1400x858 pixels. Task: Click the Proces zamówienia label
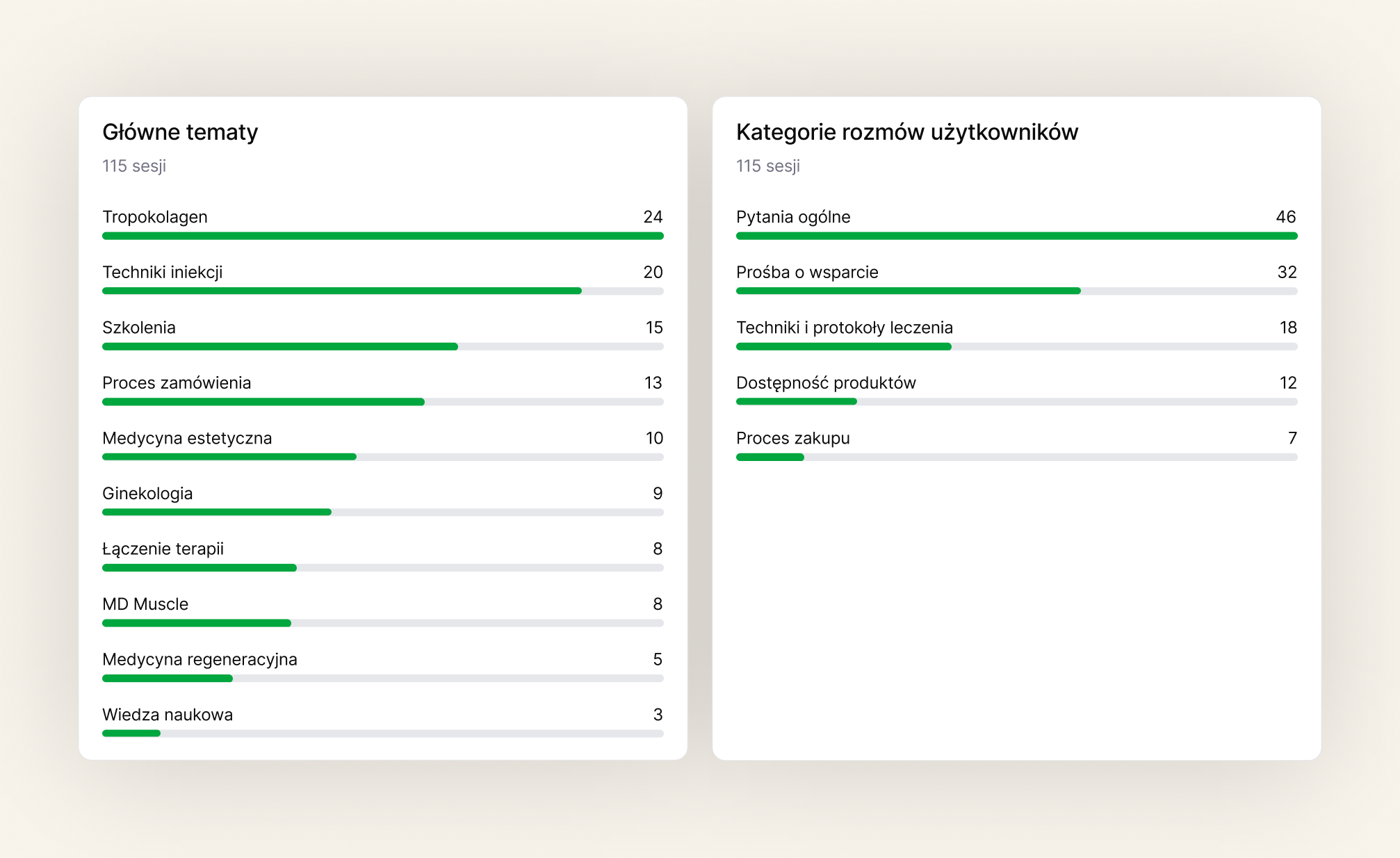click(x=177, y=383)
